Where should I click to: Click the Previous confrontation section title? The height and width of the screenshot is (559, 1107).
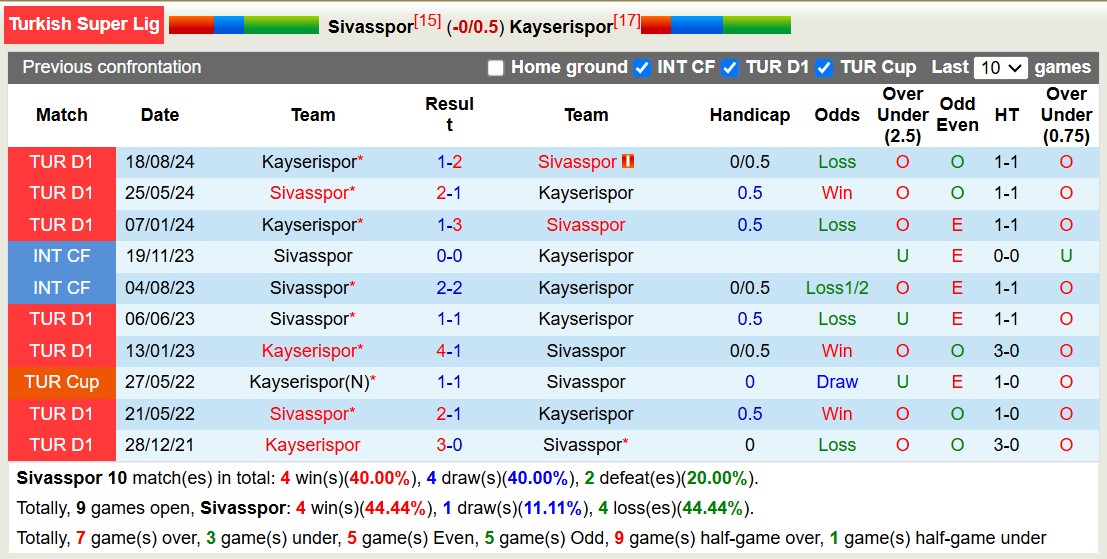pos(112,67)
